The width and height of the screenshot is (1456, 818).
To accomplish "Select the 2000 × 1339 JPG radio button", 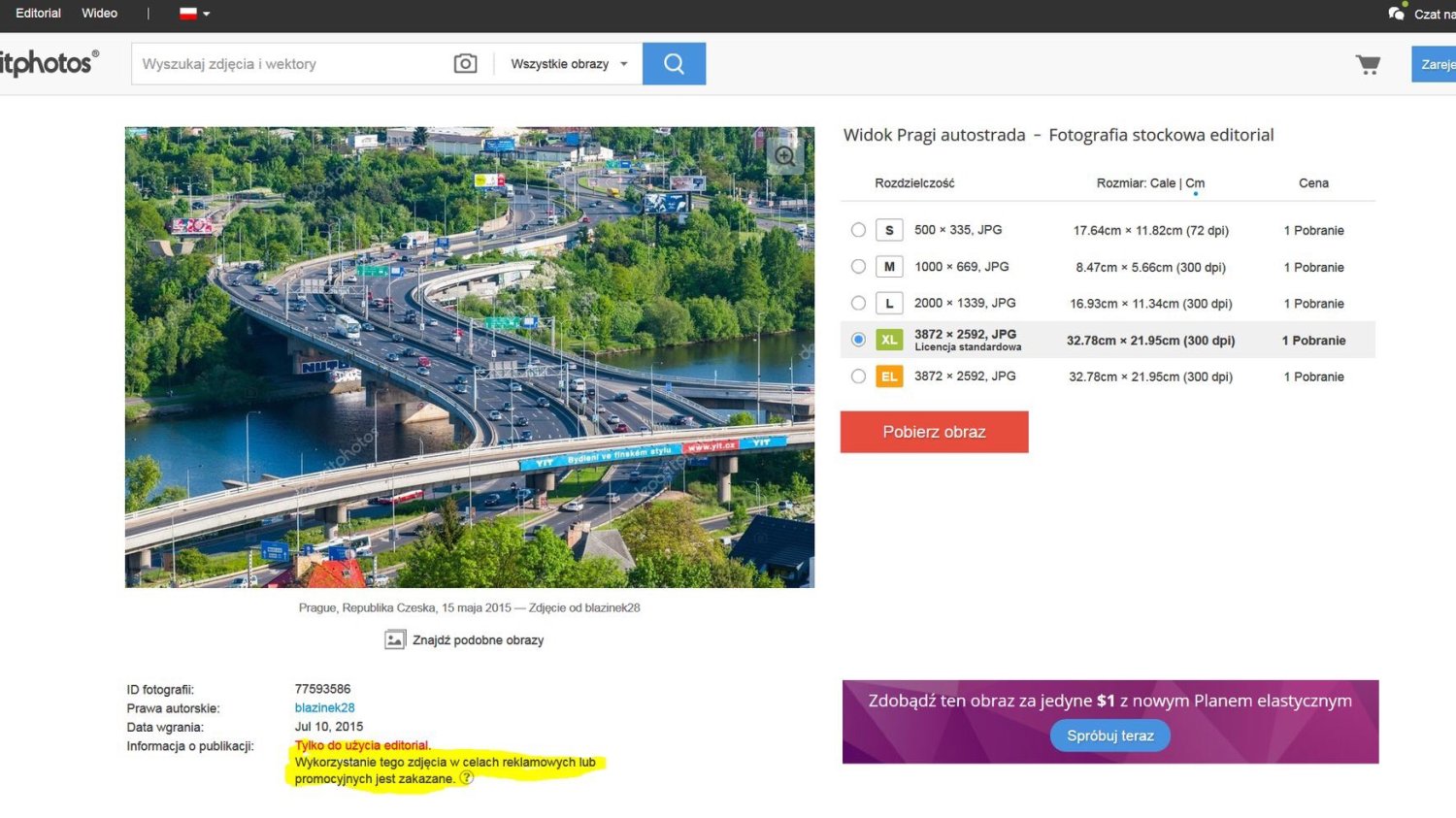I will click(x=858, y=303).
